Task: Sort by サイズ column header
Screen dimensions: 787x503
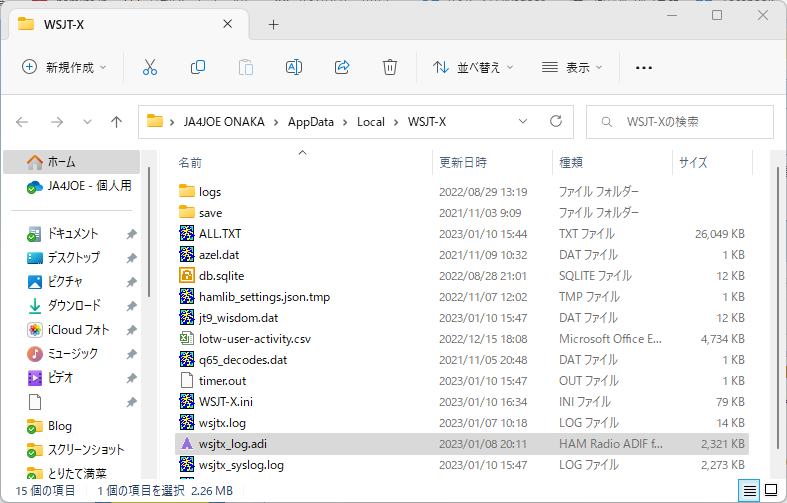Action: pos(712,162)
